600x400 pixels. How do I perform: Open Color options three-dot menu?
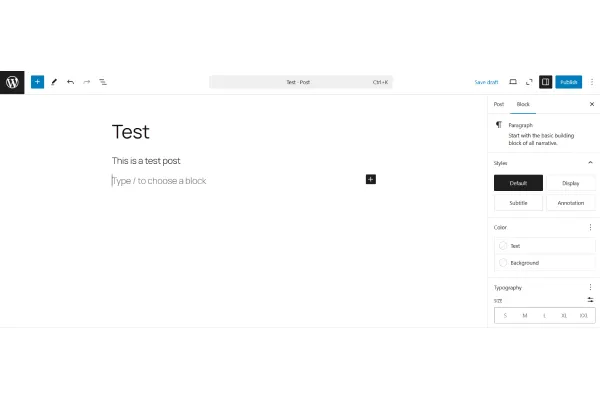tap(590, 227)
